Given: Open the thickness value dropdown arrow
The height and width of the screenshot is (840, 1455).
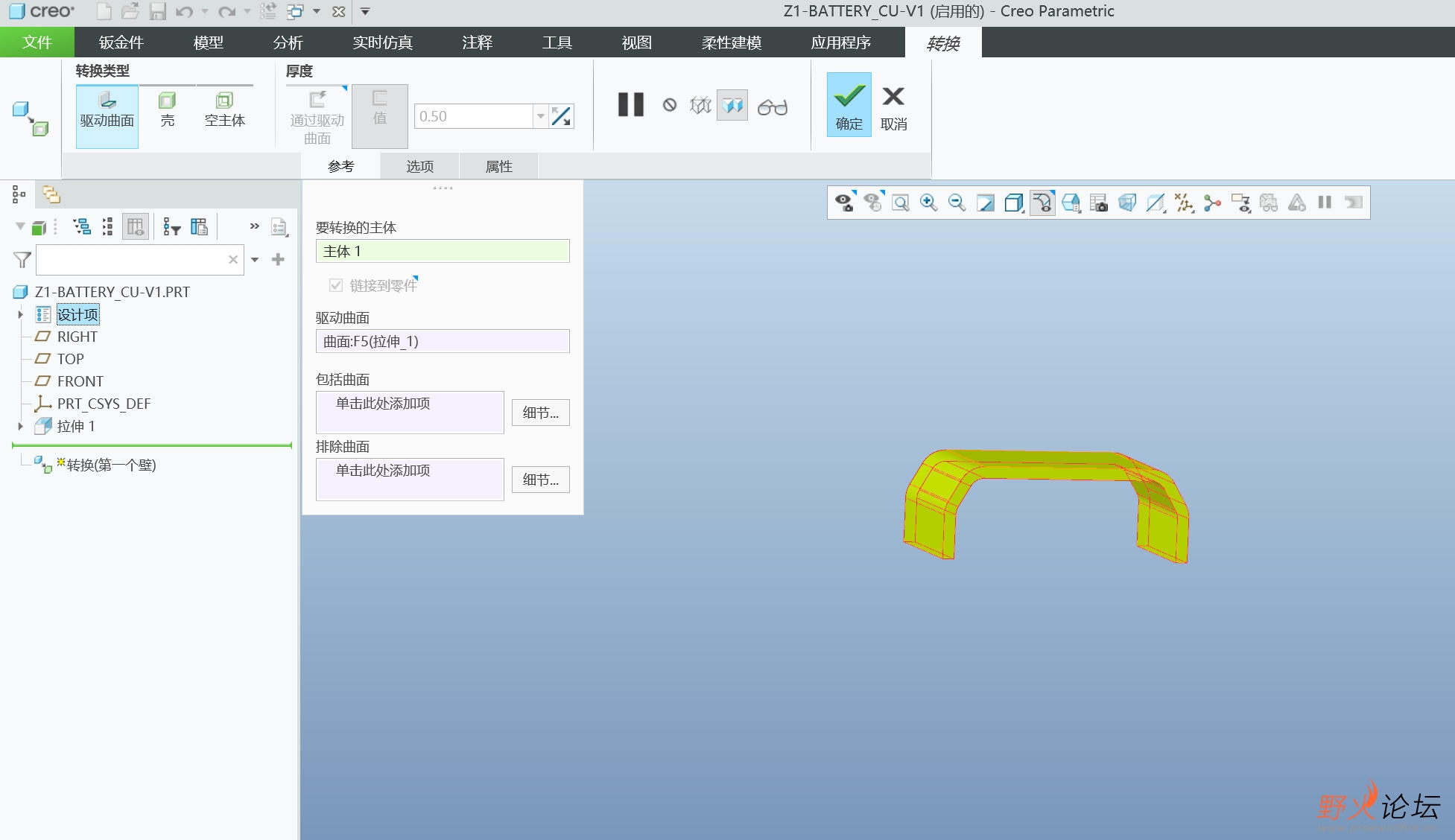Looking at the screenshot, I should 541,116.
